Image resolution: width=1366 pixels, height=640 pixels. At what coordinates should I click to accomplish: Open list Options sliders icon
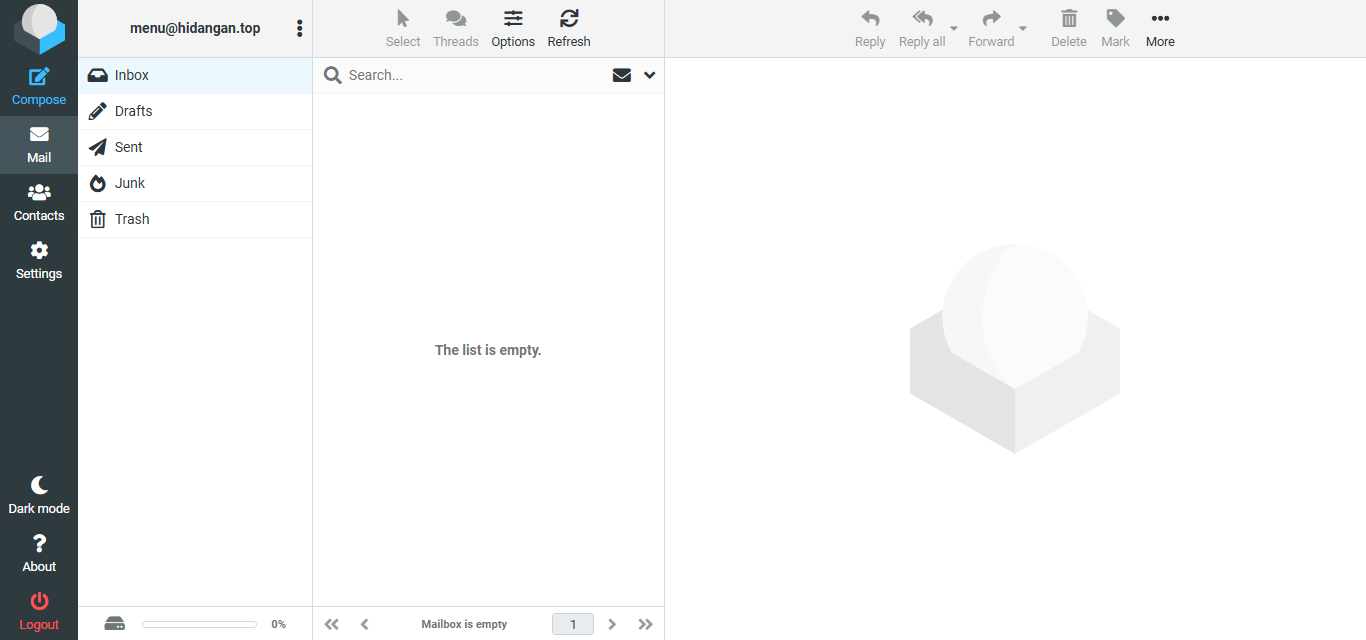pos(513,19)
